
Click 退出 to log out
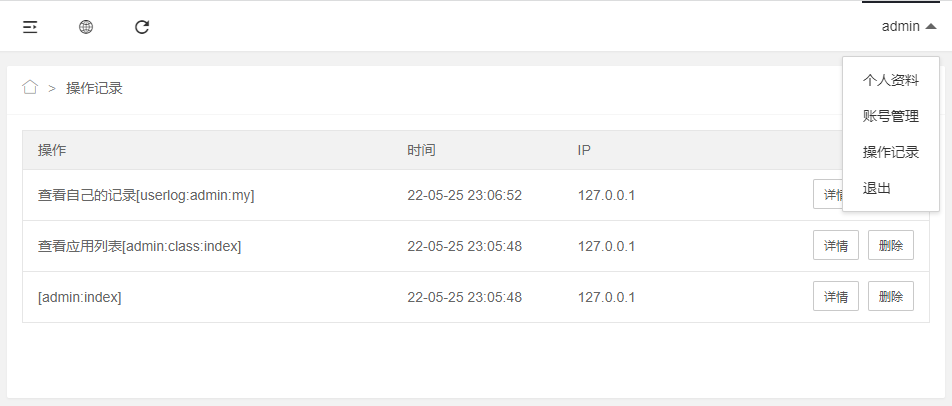point(877,189)
